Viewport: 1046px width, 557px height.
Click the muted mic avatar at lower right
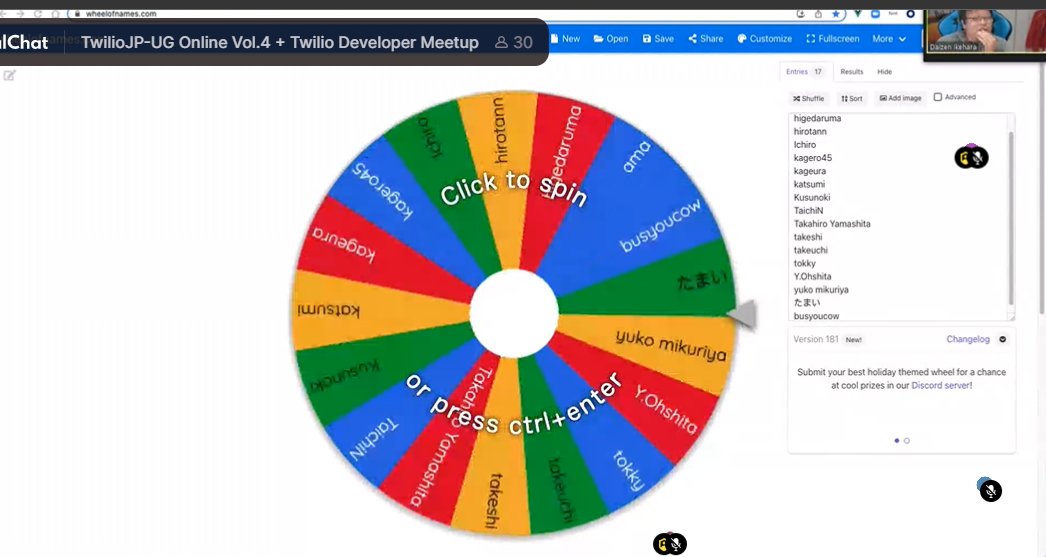990,490
